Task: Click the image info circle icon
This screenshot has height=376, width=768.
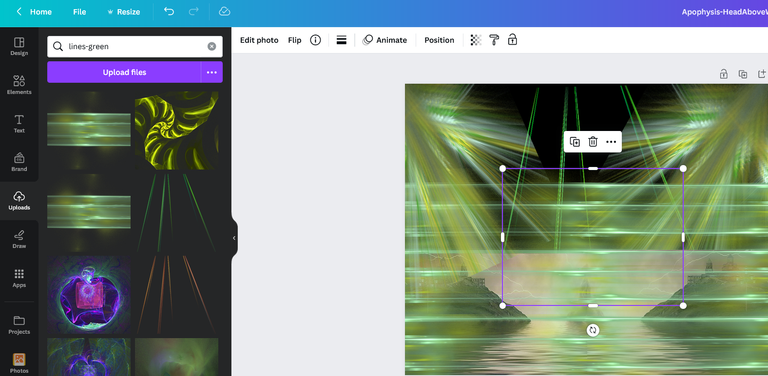Action: tap(315, 40)
